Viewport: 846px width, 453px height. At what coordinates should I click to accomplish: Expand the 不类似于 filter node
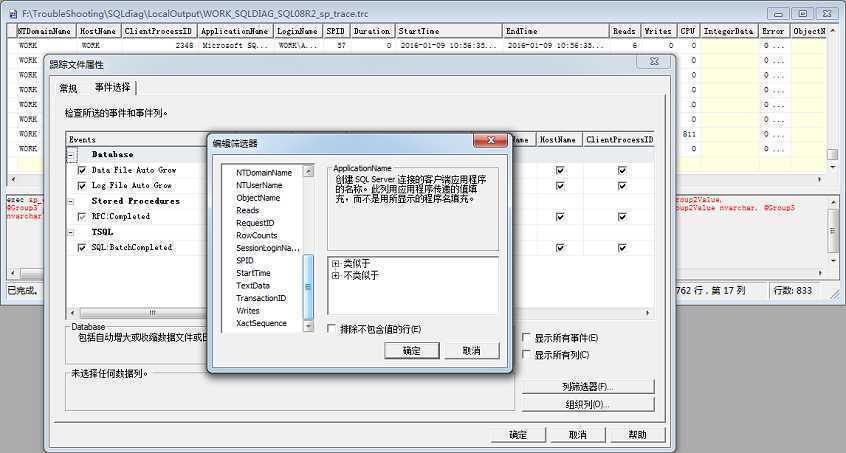click(x=336, y=276)
